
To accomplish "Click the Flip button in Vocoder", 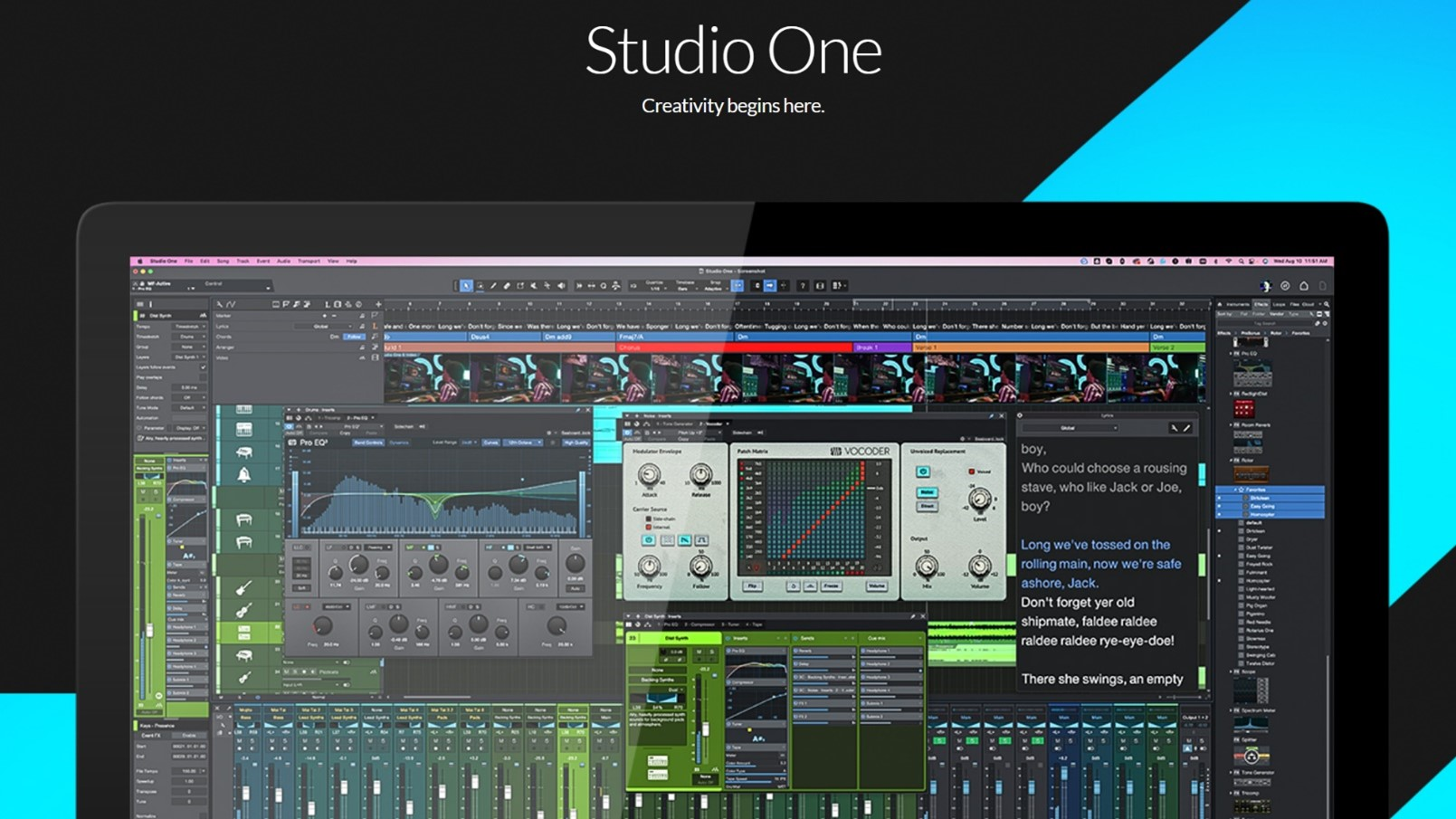I will (753, 586).
